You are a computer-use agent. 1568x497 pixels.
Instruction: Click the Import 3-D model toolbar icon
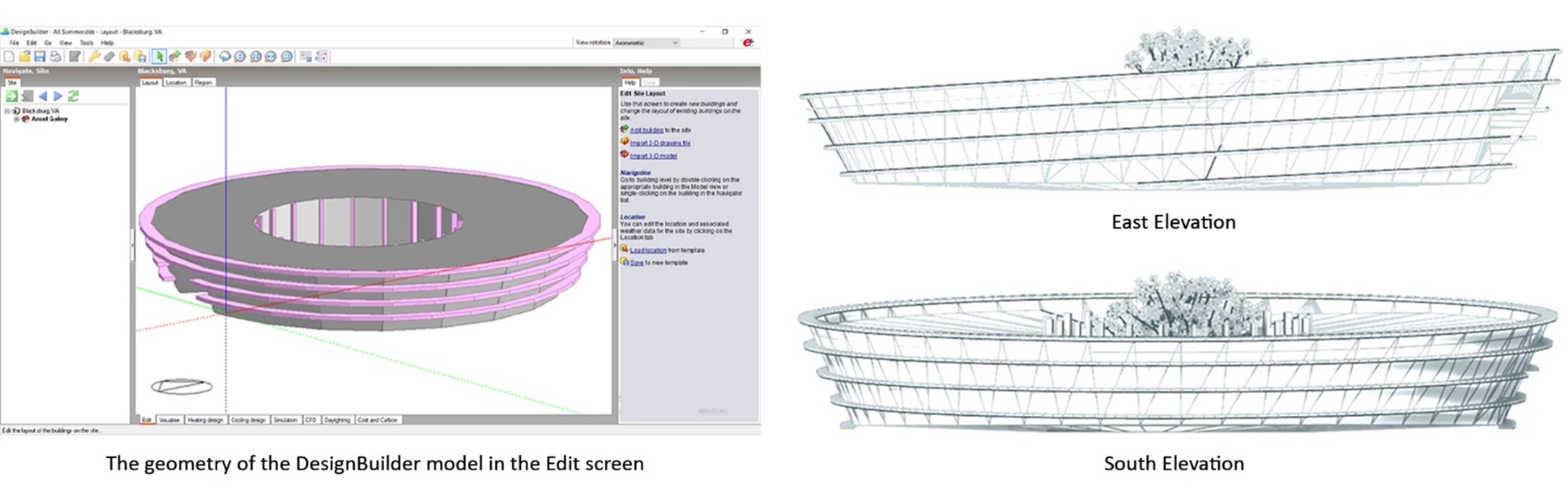click(190, 57)
